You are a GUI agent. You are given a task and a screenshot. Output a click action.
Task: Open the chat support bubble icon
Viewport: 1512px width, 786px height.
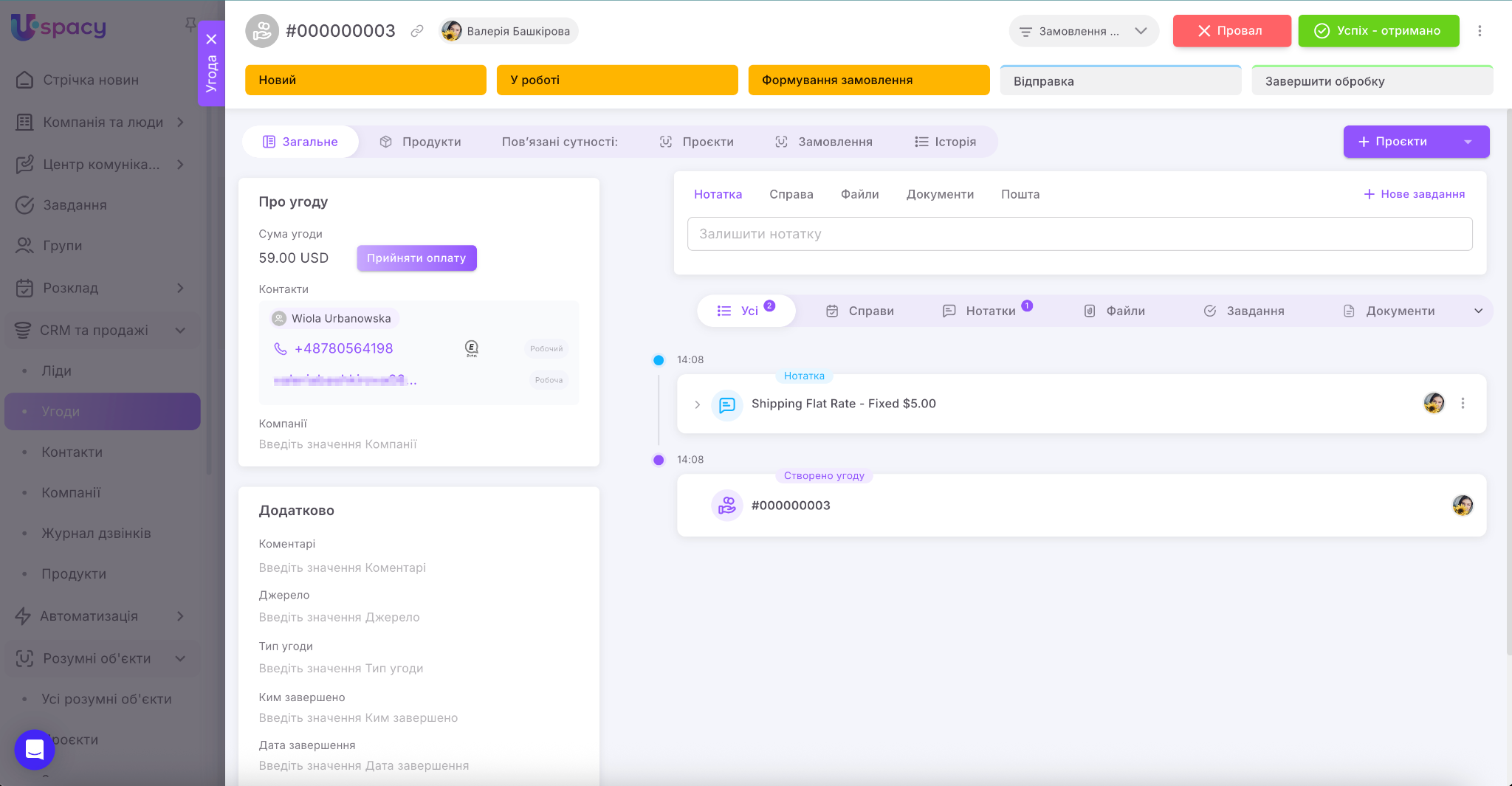35,749
